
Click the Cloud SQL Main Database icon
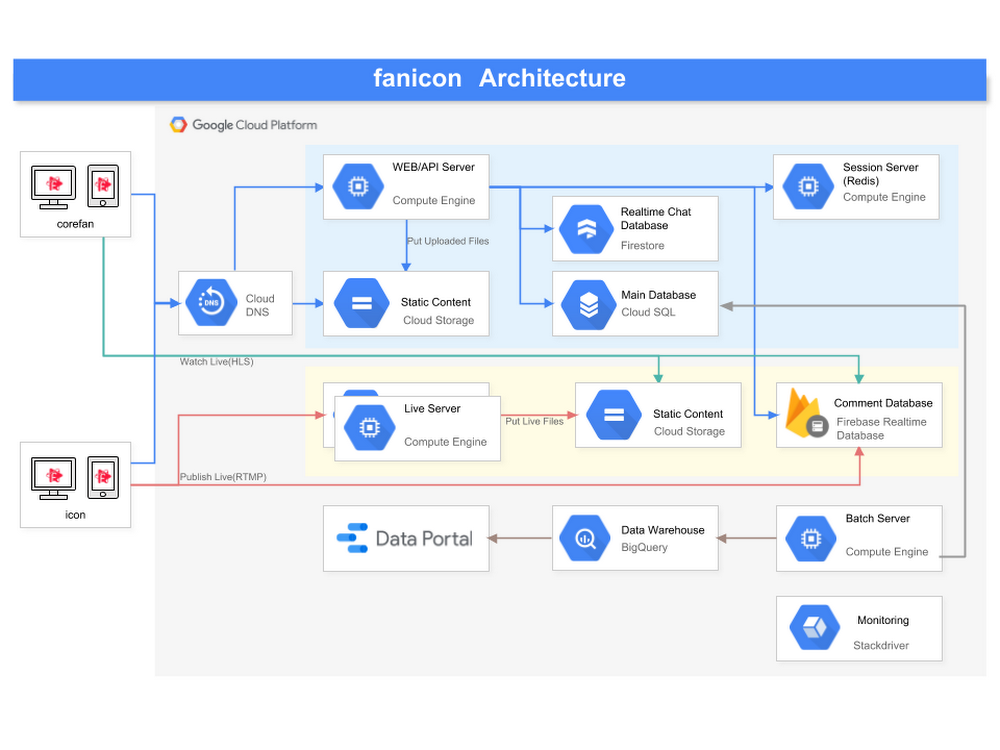(589, 305)
